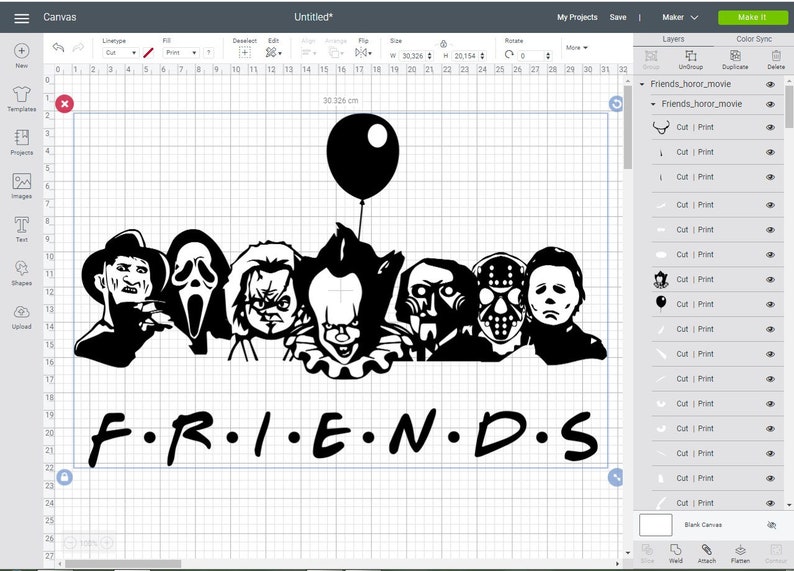Open the Maker machine dropdown
The image size is (794, 571).
click(680, 17)
